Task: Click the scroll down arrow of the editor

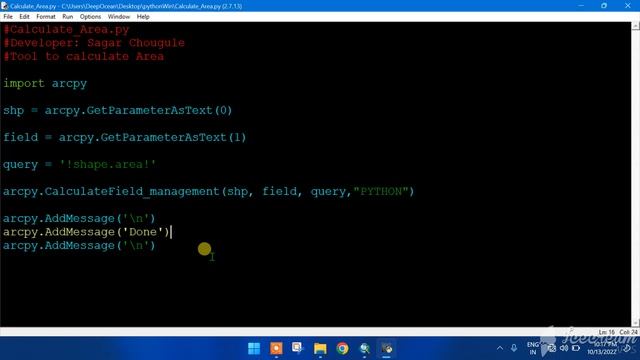Action: [636, 323]
